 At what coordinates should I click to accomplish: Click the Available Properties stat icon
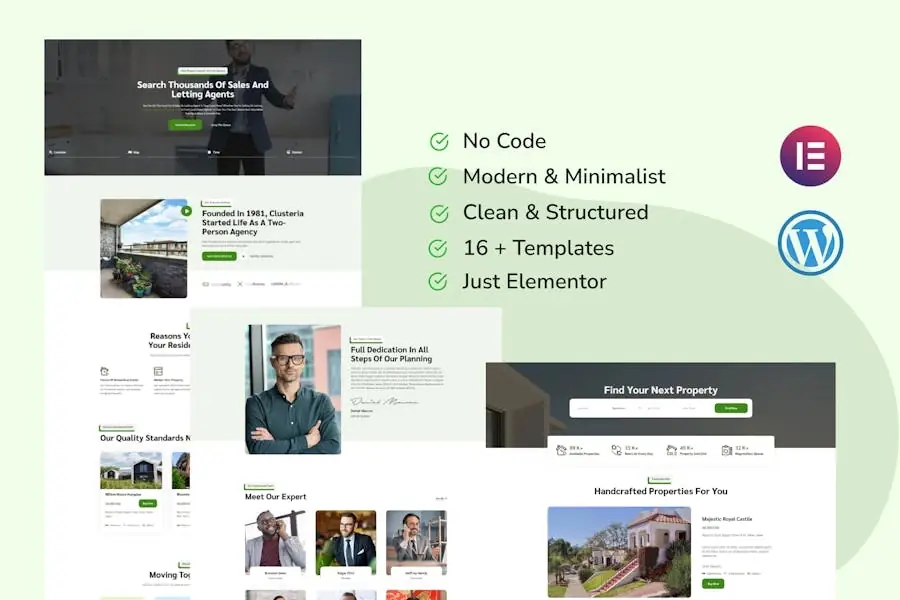click(x=561, y=450)
